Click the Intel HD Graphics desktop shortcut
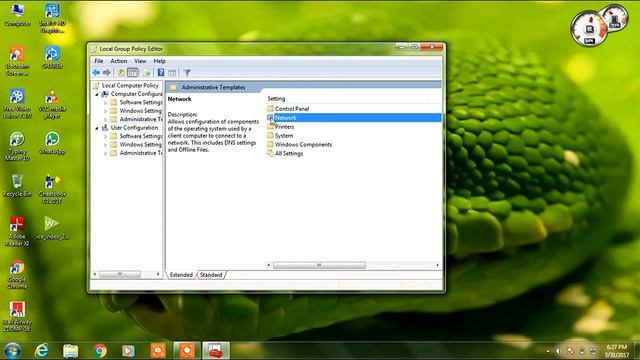The height and width of the screenshot is (360, 640). [x=52, y=18]
